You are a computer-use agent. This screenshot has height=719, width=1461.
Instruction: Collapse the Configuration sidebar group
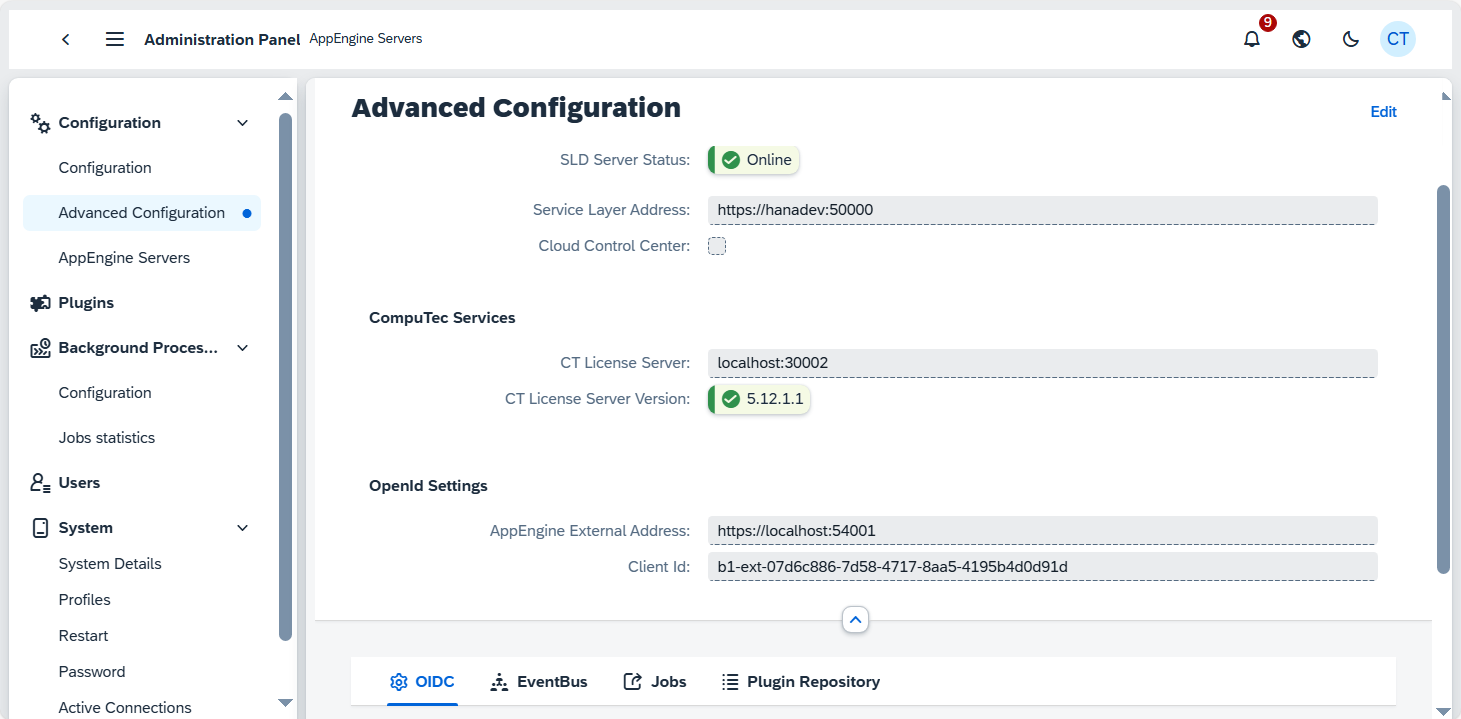242,123
